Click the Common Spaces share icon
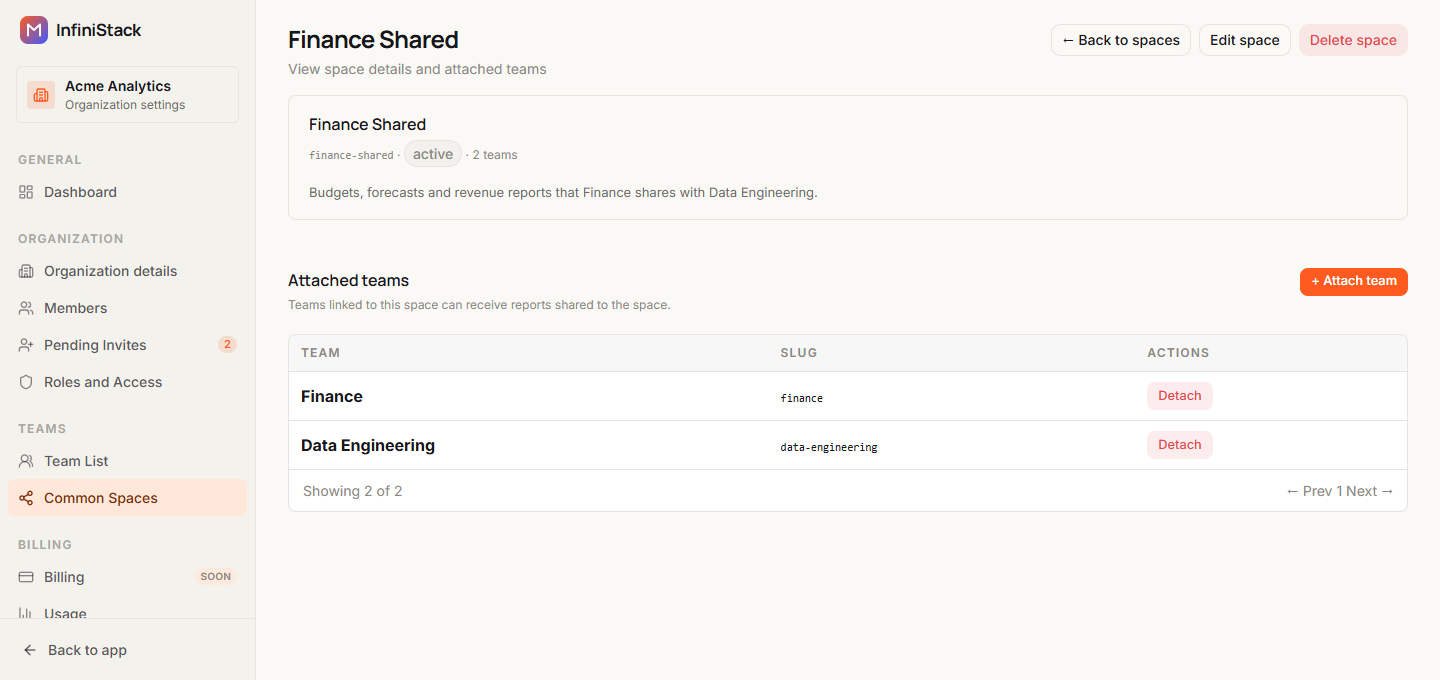The width and height of the screenshot is (1440, 680). pos(26,498)
